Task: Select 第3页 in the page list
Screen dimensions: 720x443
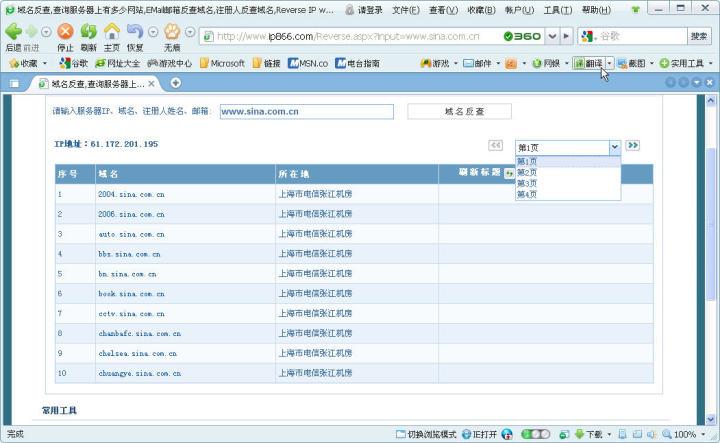Action: 527,183
